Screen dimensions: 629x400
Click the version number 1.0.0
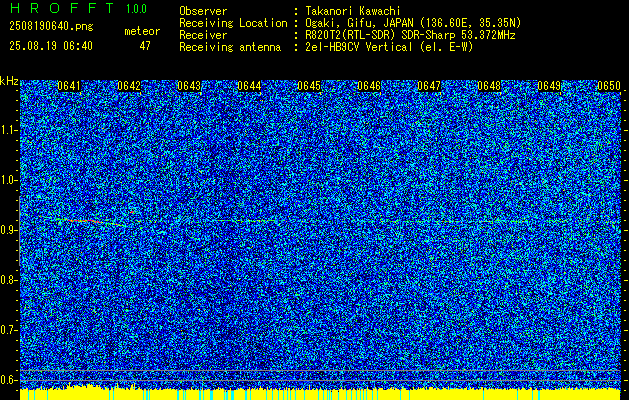point(136,9)
